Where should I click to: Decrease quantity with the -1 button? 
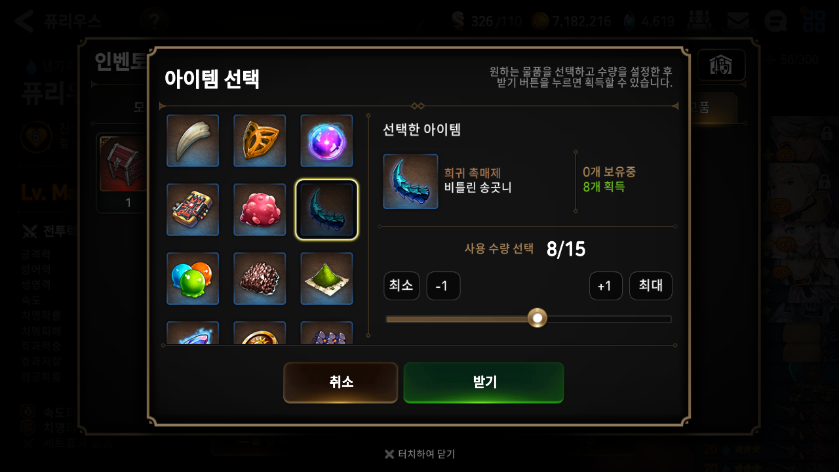point(443,286)
